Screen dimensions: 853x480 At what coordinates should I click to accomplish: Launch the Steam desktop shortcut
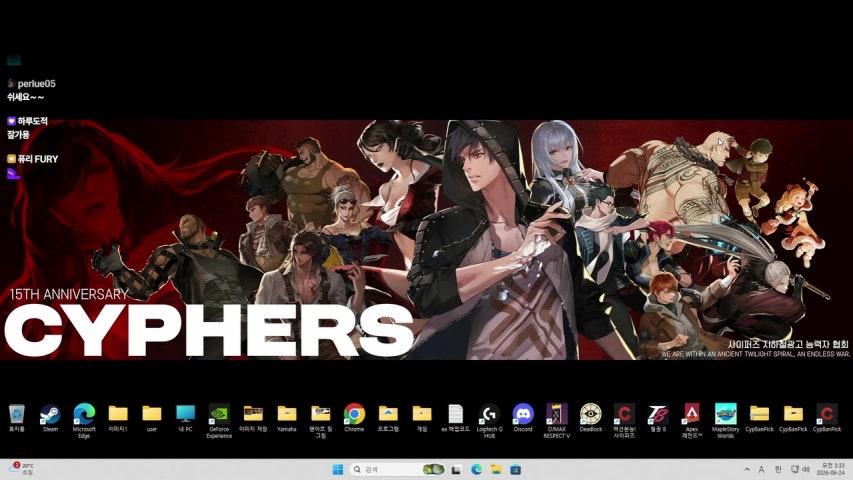click(50, 417)
